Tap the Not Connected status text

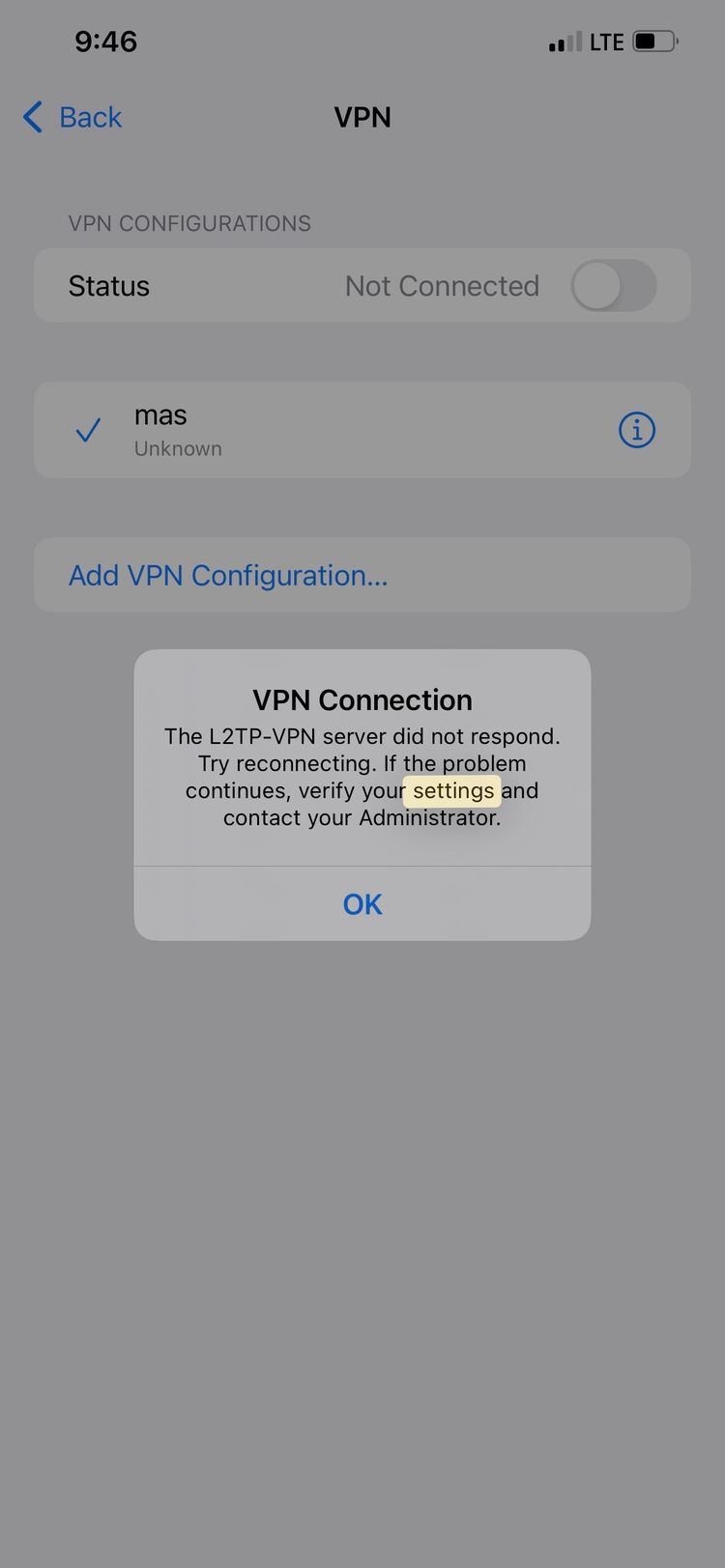coord(442,286)
